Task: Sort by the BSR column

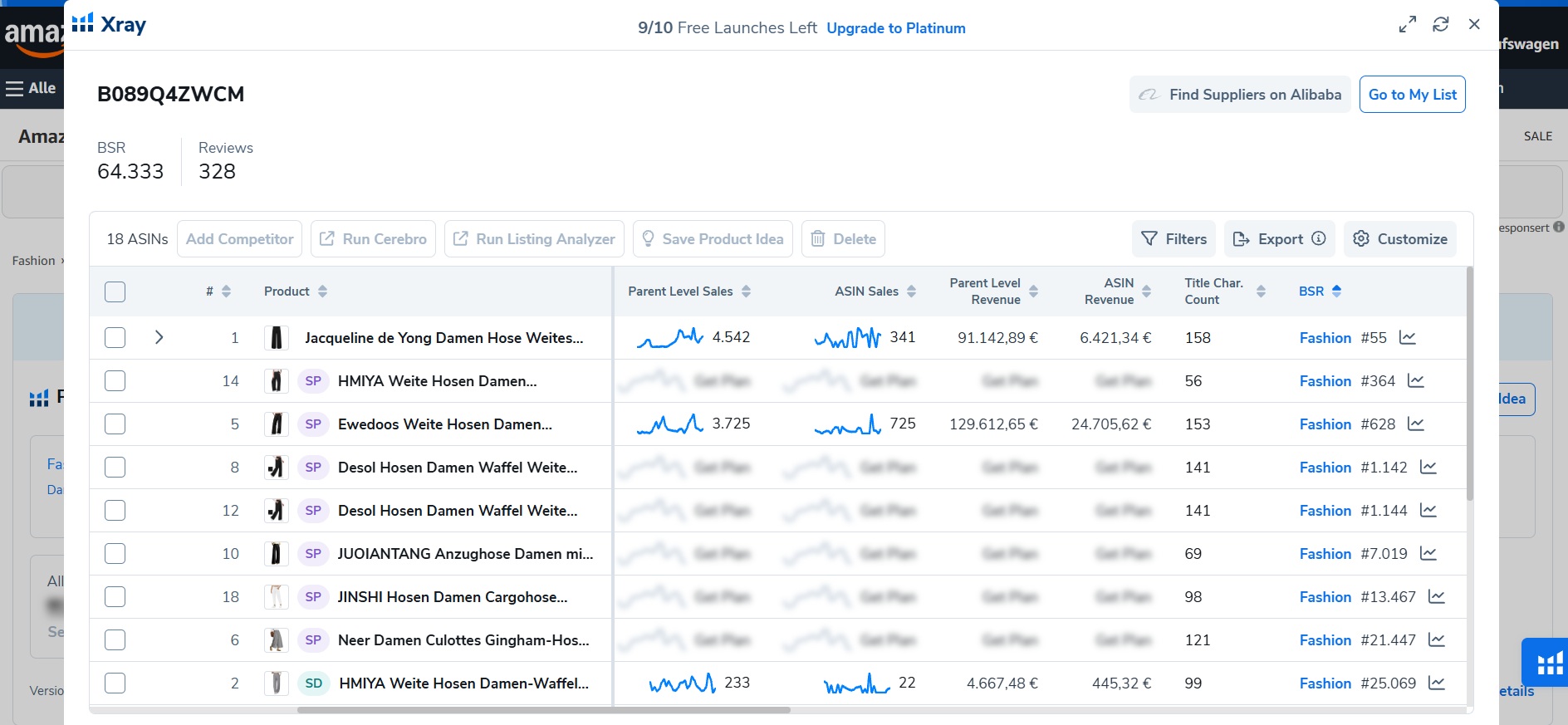Action: coord(1337,291)
